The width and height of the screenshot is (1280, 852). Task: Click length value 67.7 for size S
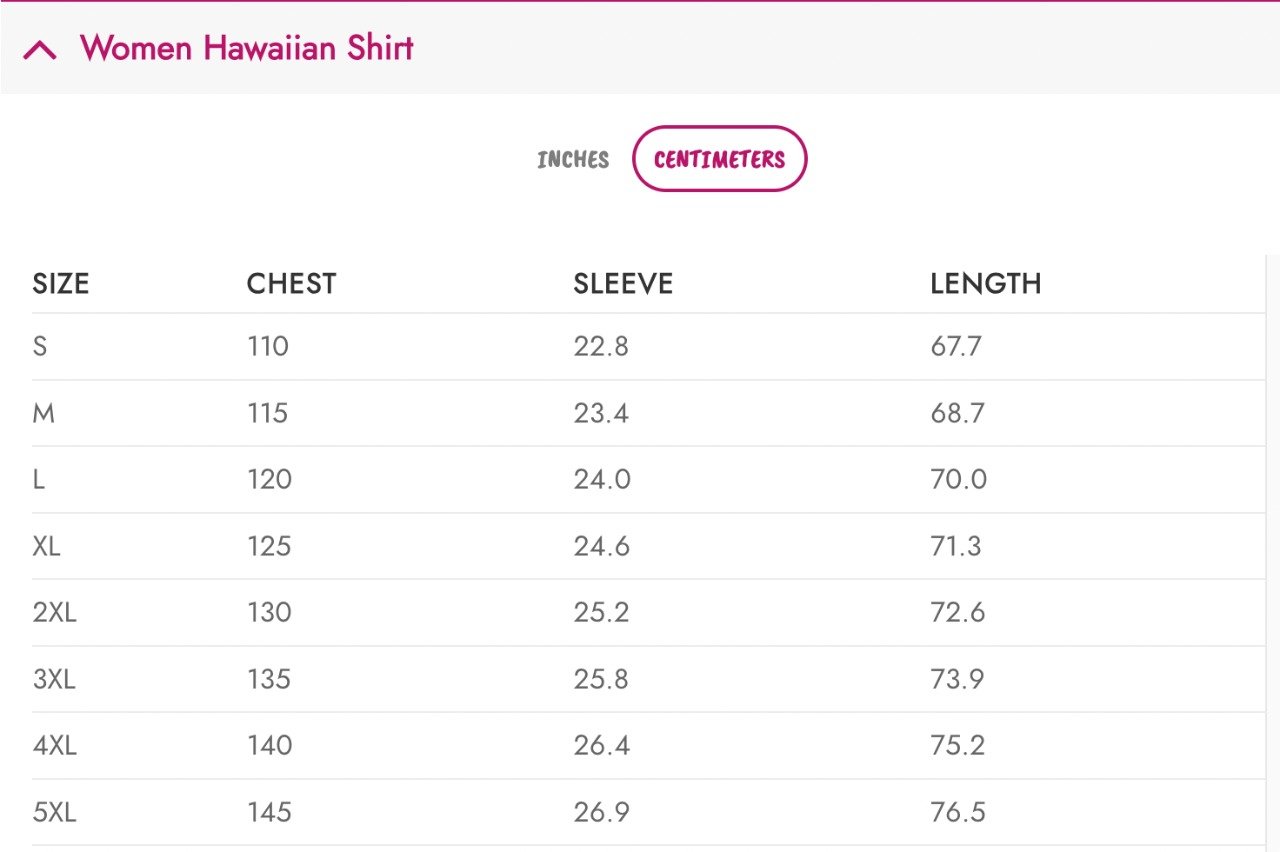(956, 346)
